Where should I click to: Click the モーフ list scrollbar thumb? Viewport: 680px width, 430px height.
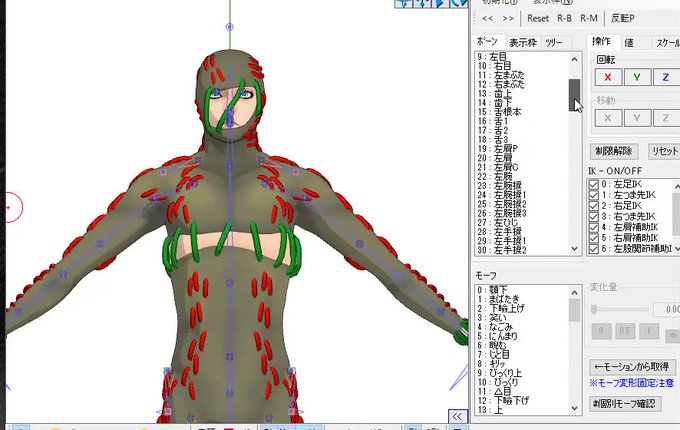click(575, 310)
